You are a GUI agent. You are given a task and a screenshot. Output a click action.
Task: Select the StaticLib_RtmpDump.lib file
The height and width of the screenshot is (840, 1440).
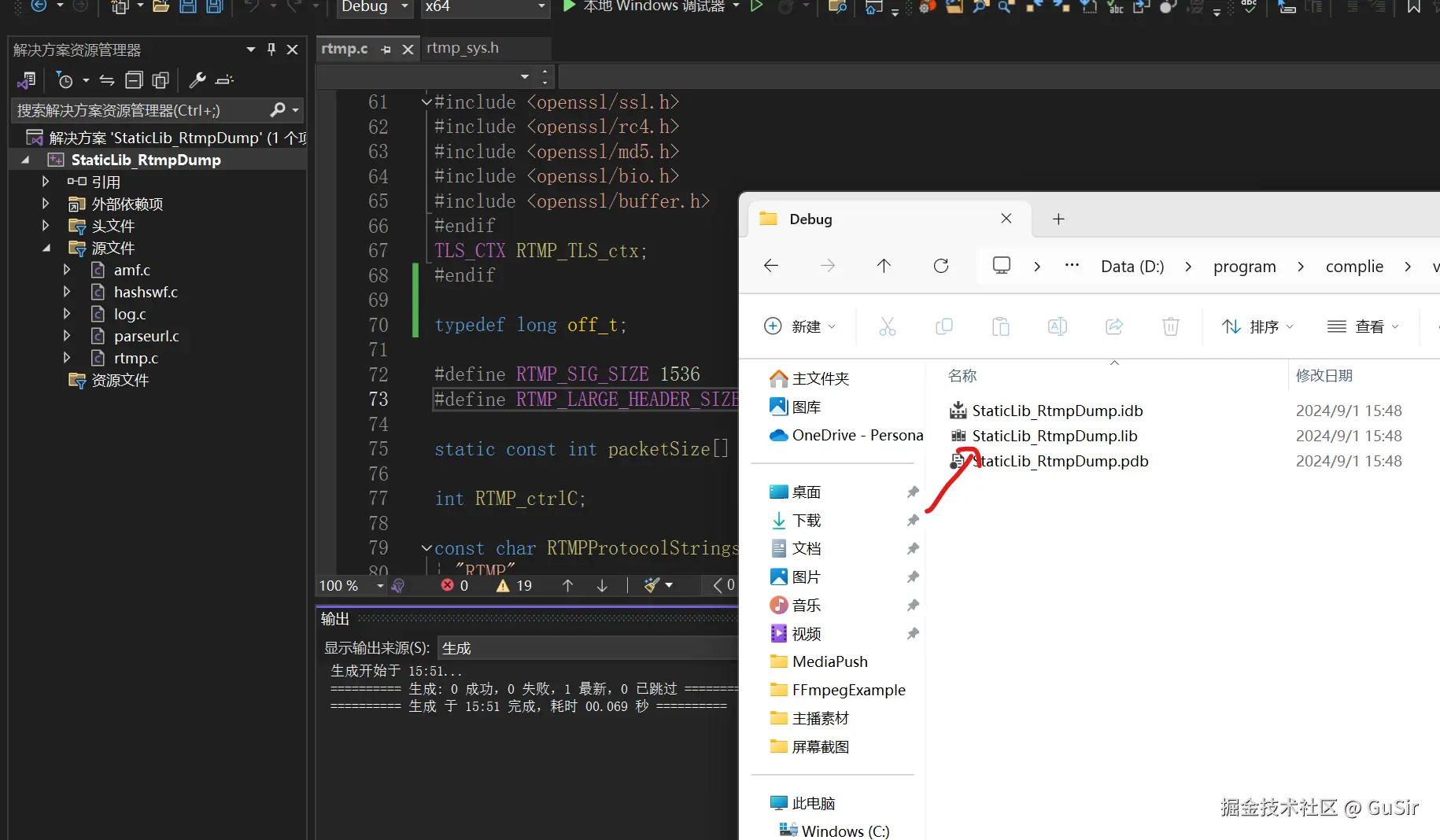(1054, 436)
